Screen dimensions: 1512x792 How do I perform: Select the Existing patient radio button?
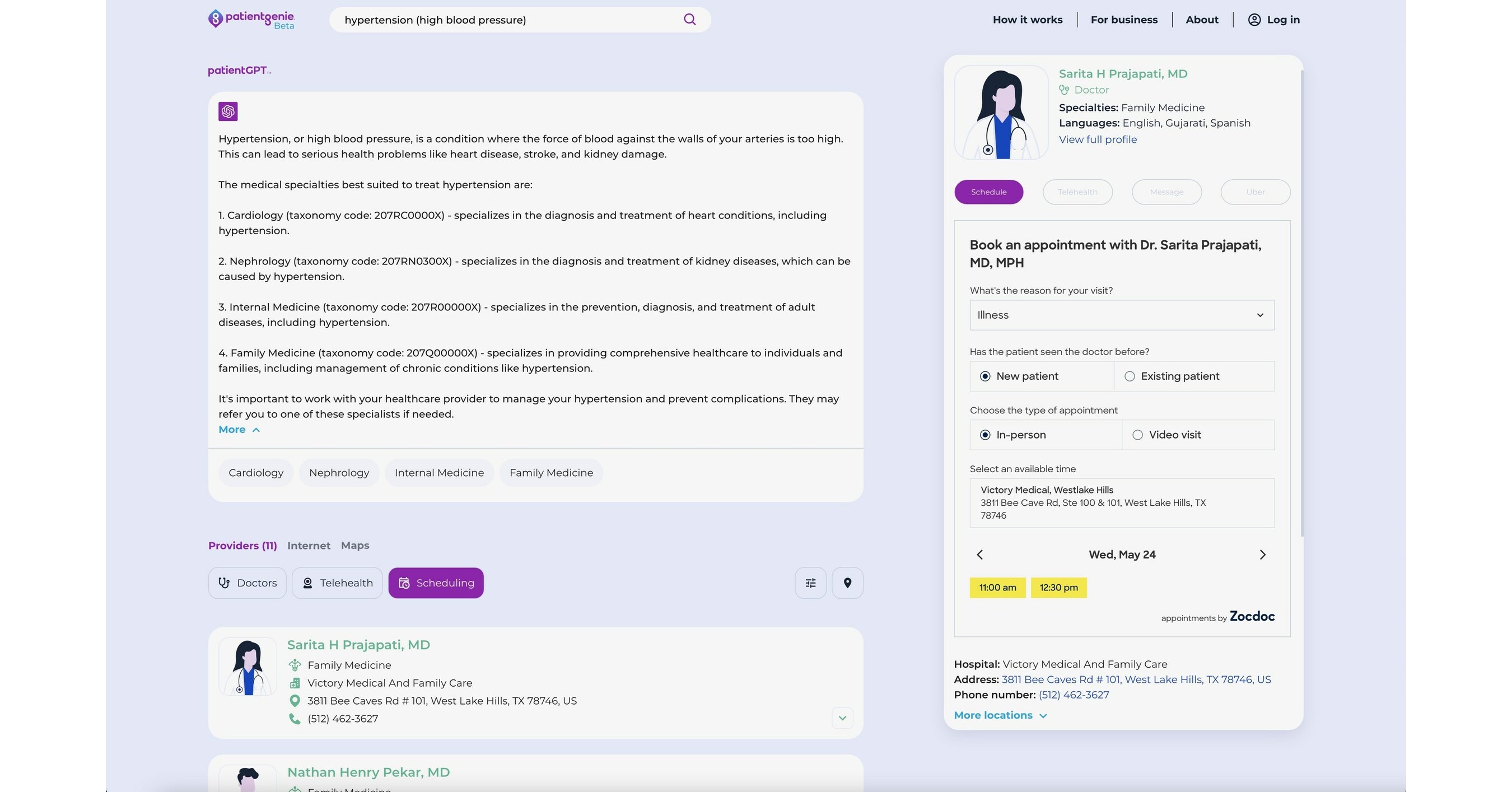pos(1130,376)
